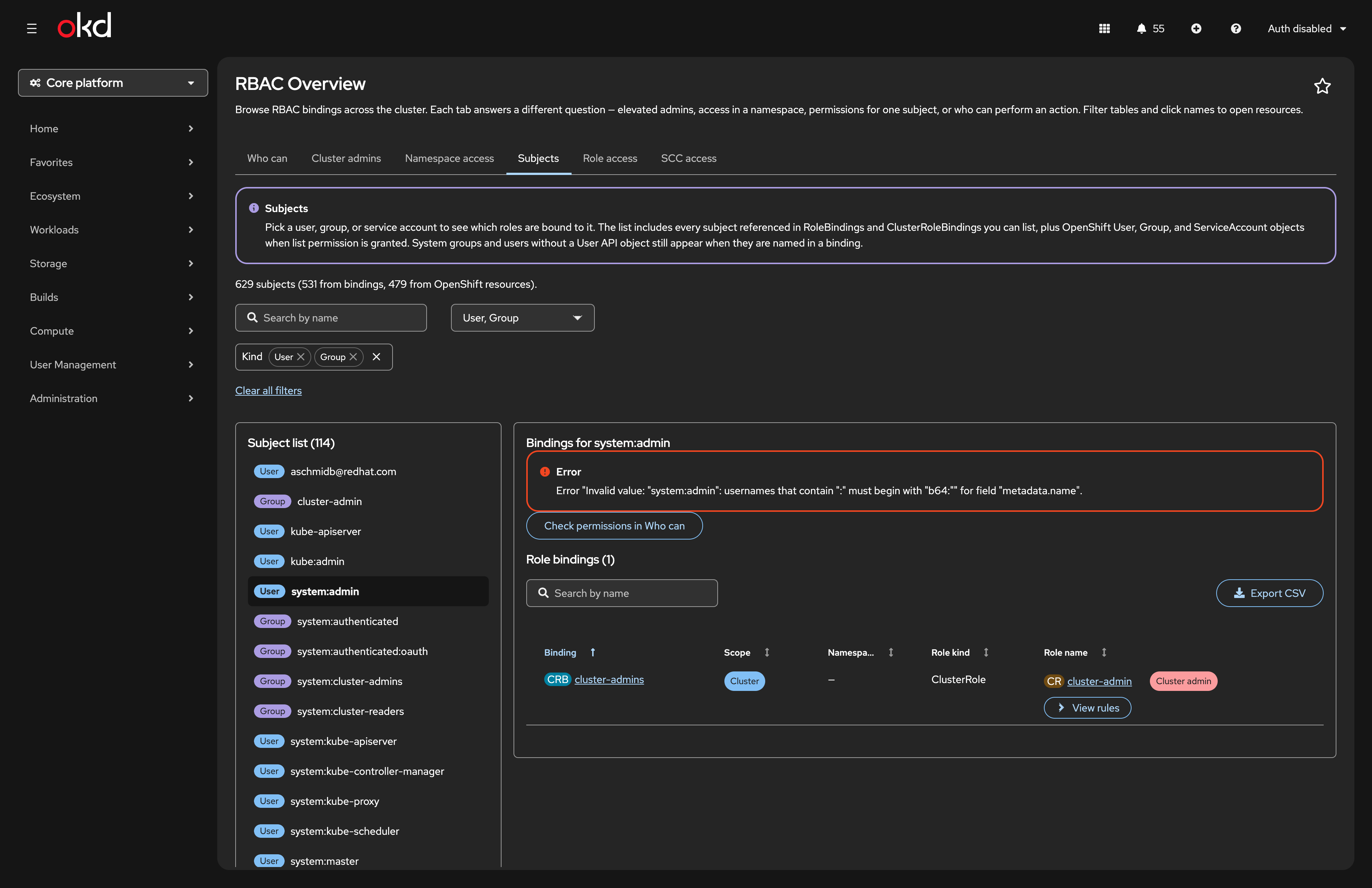Select system:kube-proxy user subject
Screen dimensions: 1372x888
368,801
